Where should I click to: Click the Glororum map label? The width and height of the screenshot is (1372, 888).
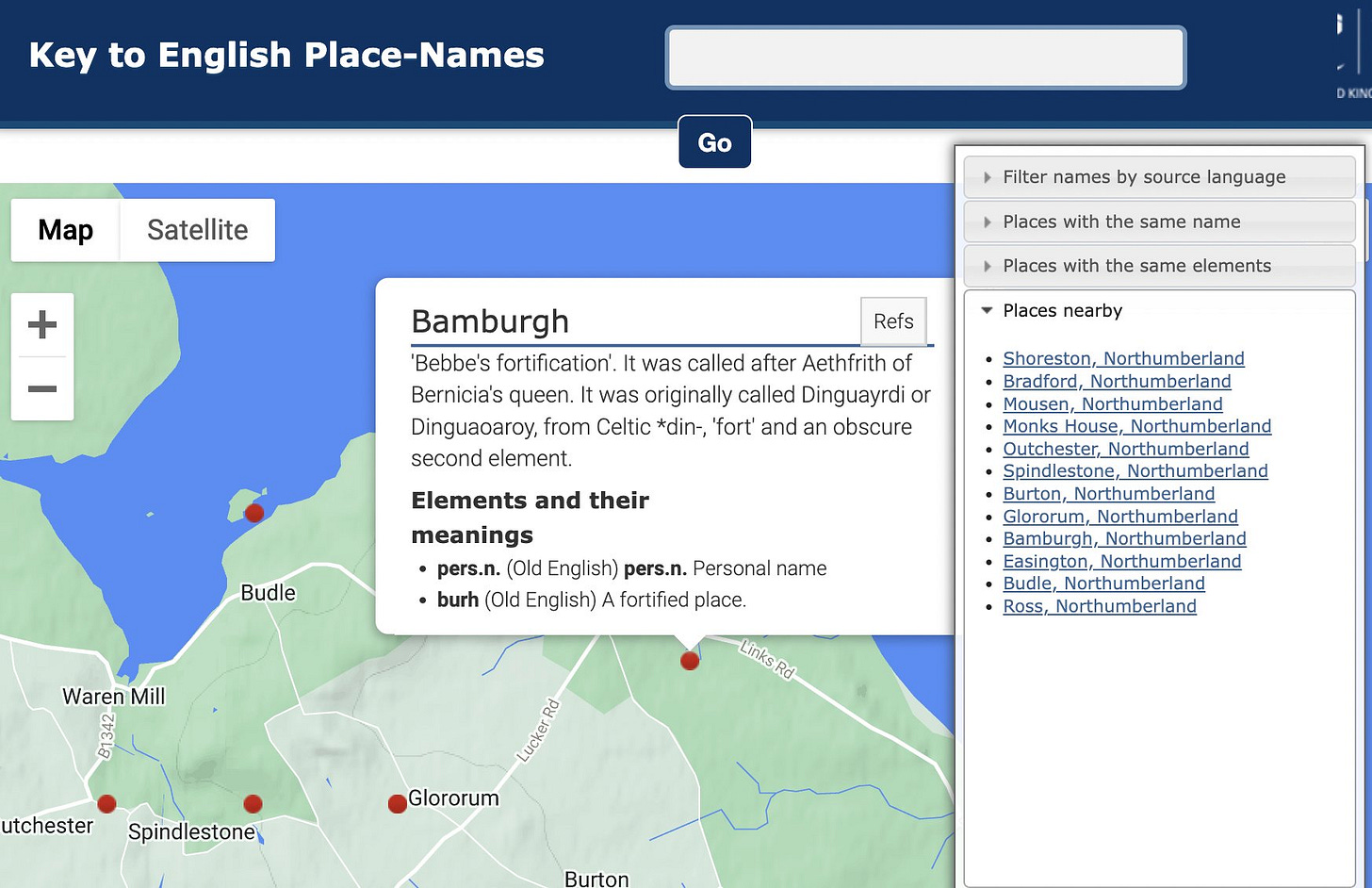(453, 798)
